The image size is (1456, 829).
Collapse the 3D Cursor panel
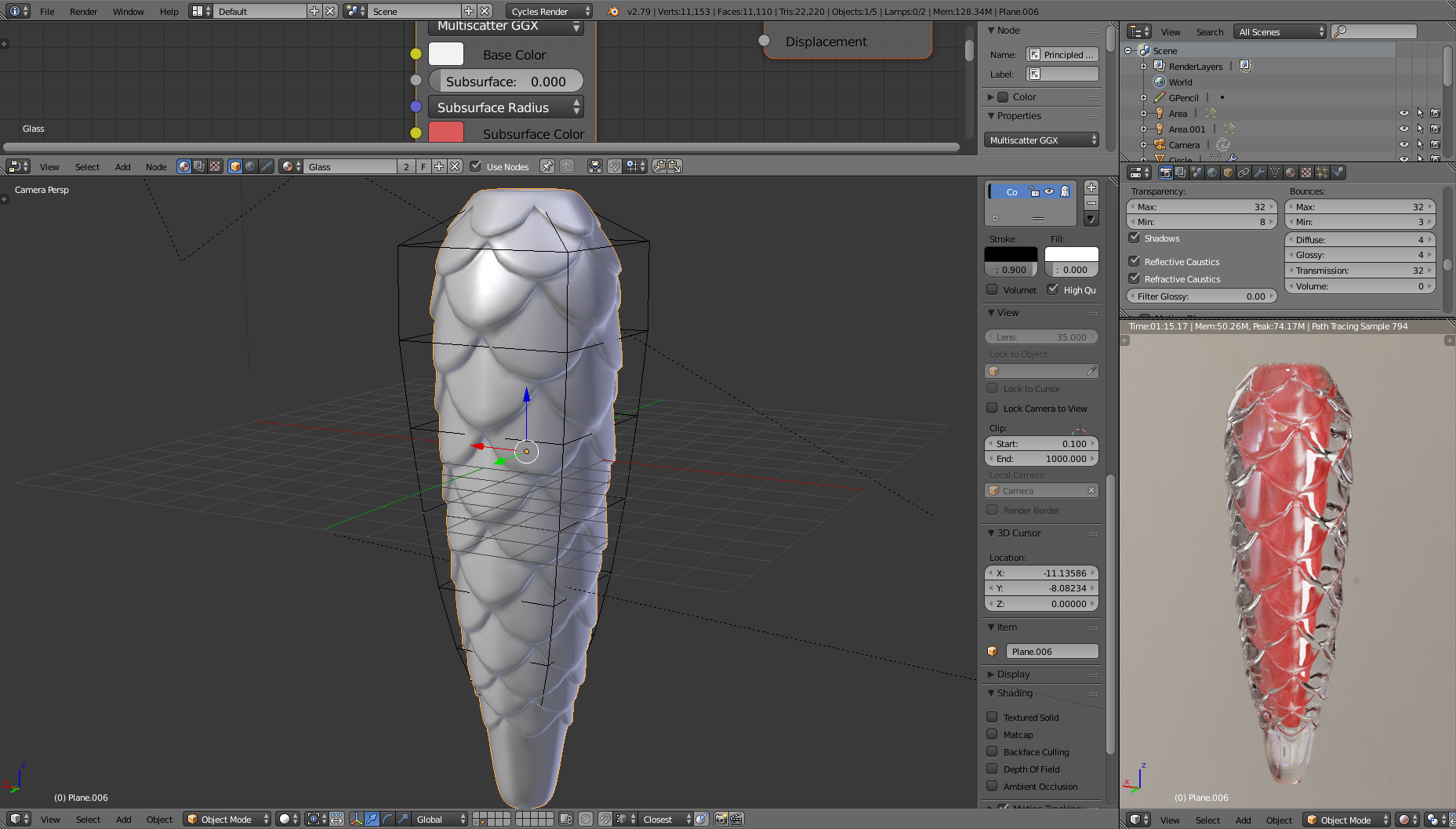991,533
